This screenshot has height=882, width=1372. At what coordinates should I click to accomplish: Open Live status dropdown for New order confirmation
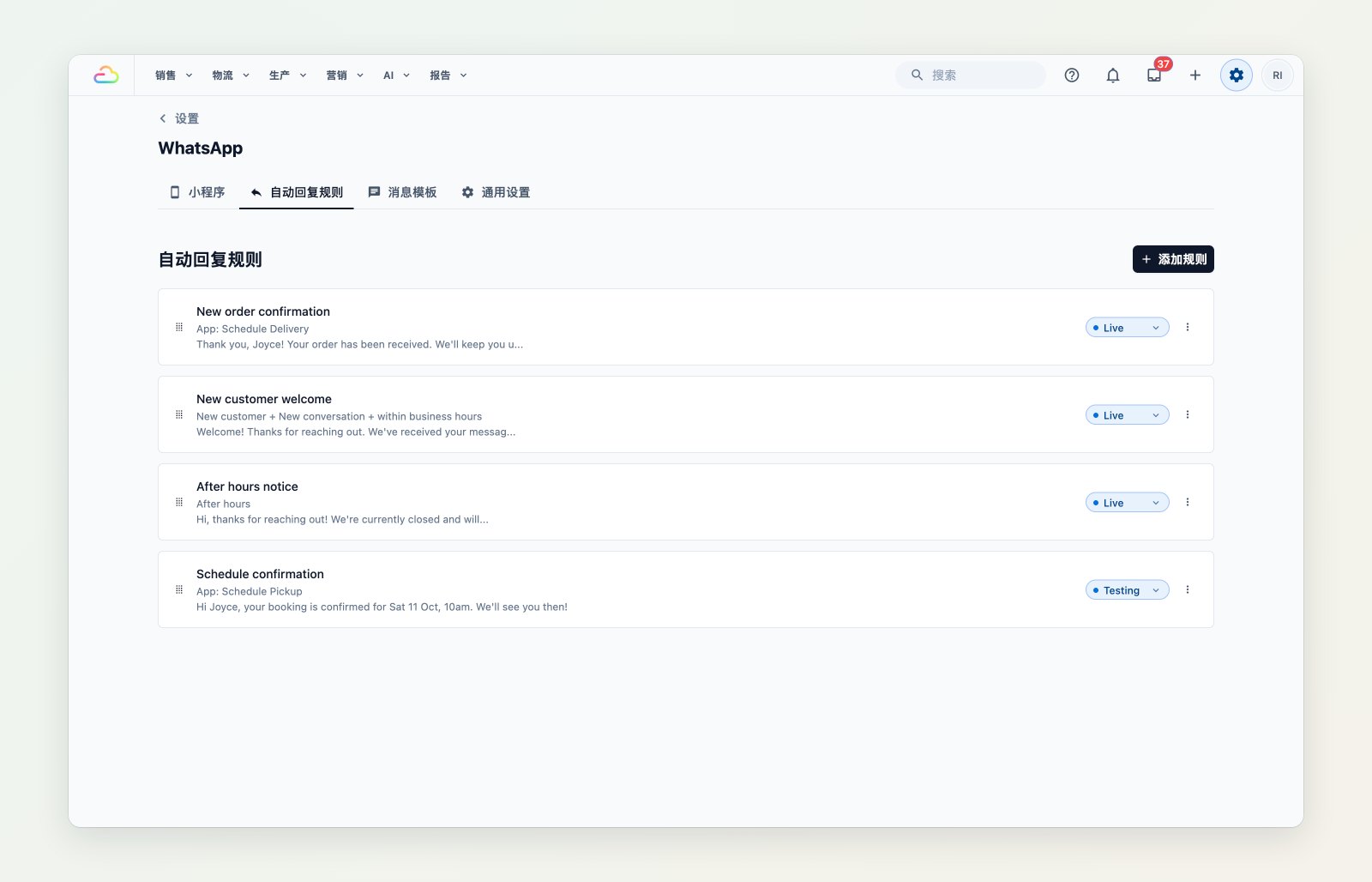[1128, 328]
